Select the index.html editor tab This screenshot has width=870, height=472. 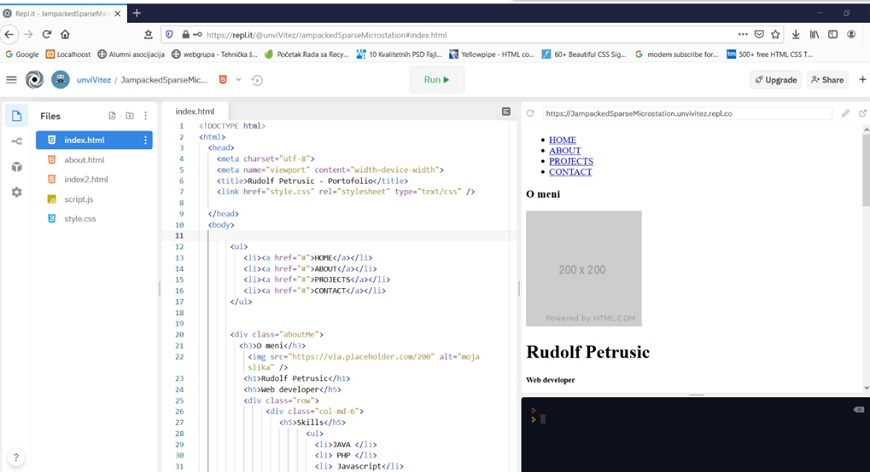click(195, 111)
